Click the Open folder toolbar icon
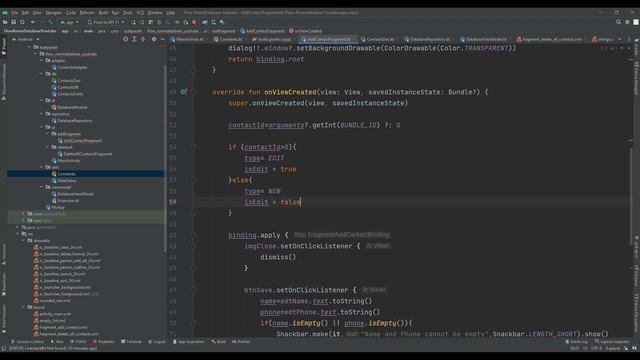 pos(5,22)
